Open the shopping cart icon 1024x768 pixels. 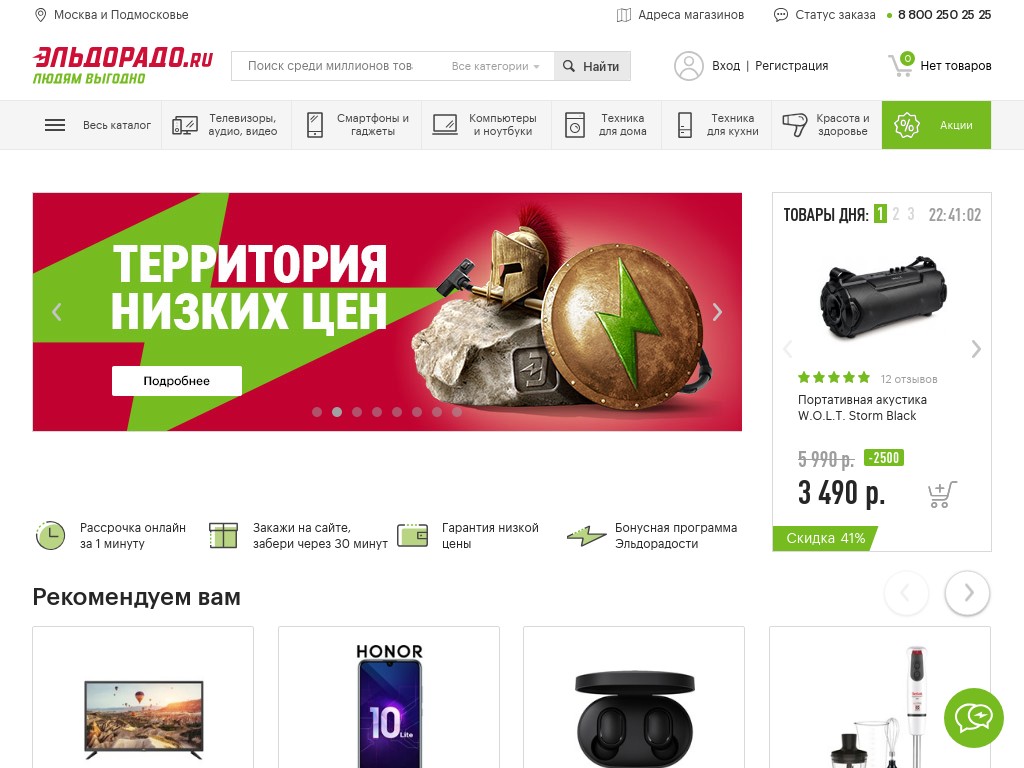click(901, 65)
